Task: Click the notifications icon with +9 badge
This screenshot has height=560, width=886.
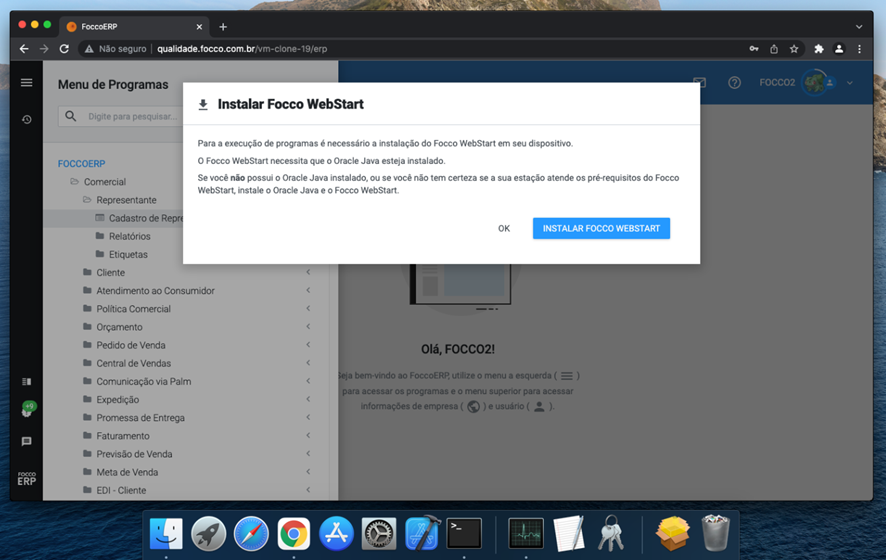Action: pyautogui.click(x=28, y=409)
